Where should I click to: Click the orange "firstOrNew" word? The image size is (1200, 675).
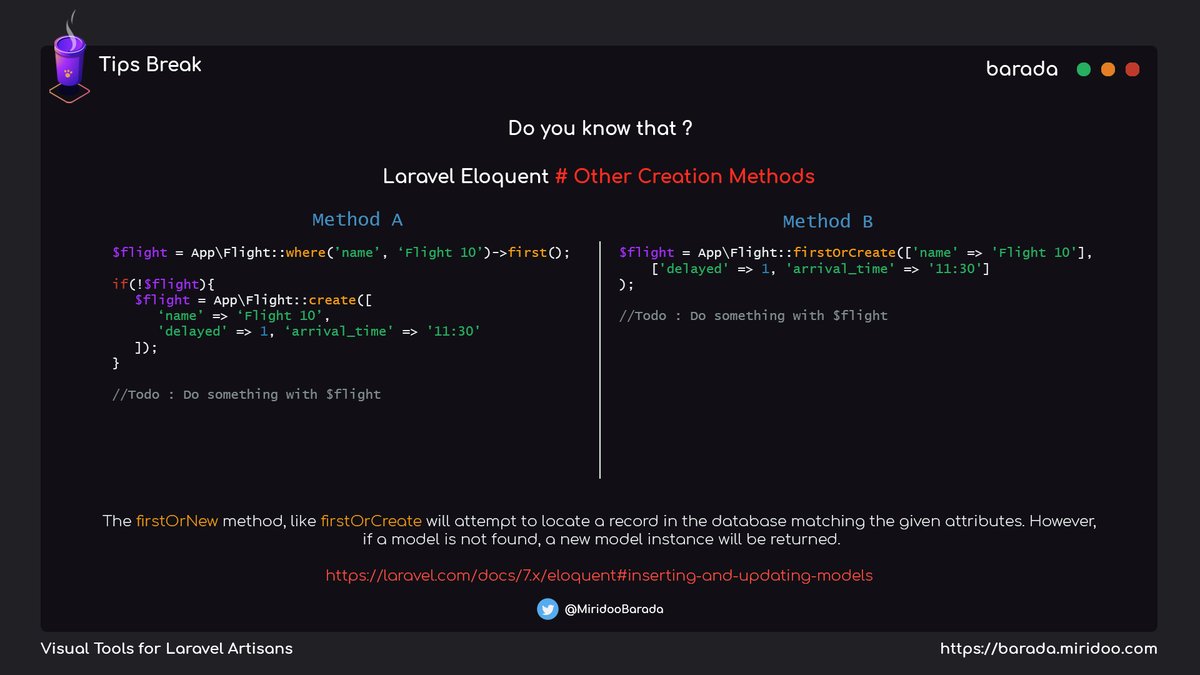click(x=177, y=521)
